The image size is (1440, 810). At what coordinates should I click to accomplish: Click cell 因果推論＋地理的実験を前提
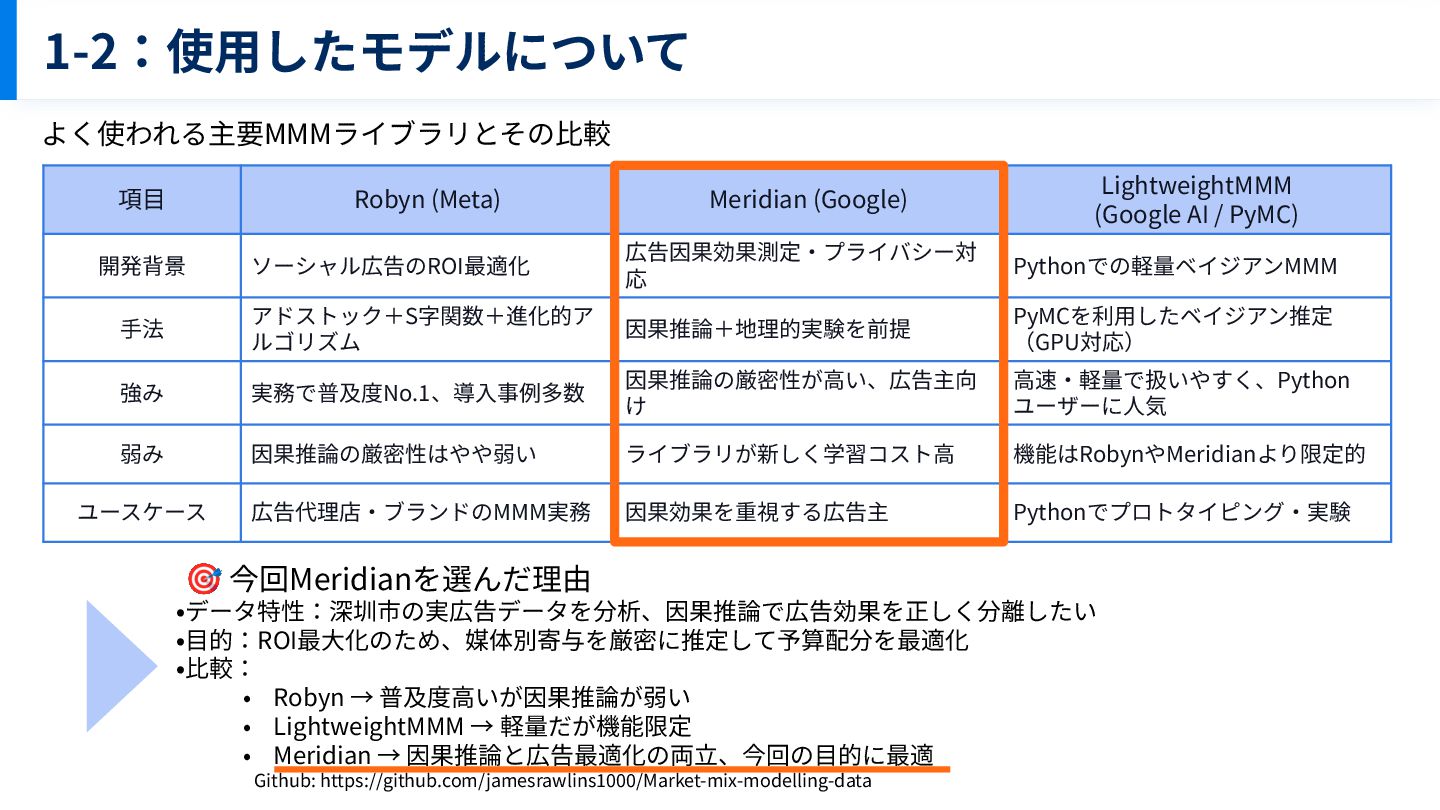(x=808, y=329)
